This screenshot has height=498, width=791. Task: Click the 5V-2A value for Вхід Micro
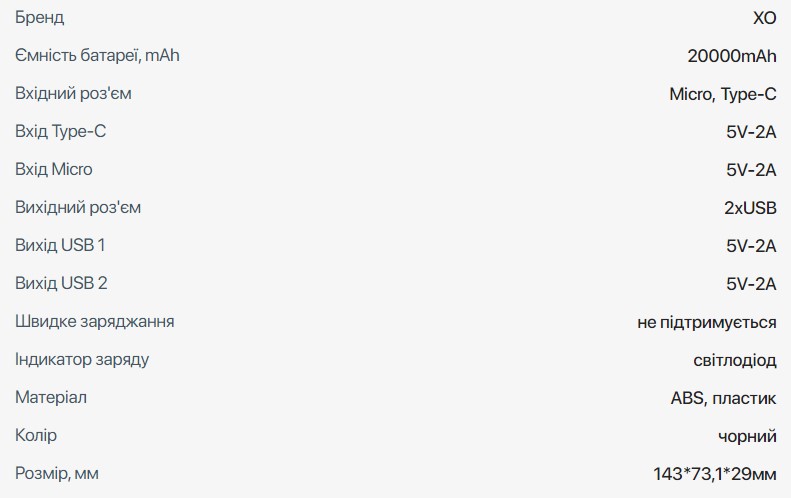[x=751, y=170]
